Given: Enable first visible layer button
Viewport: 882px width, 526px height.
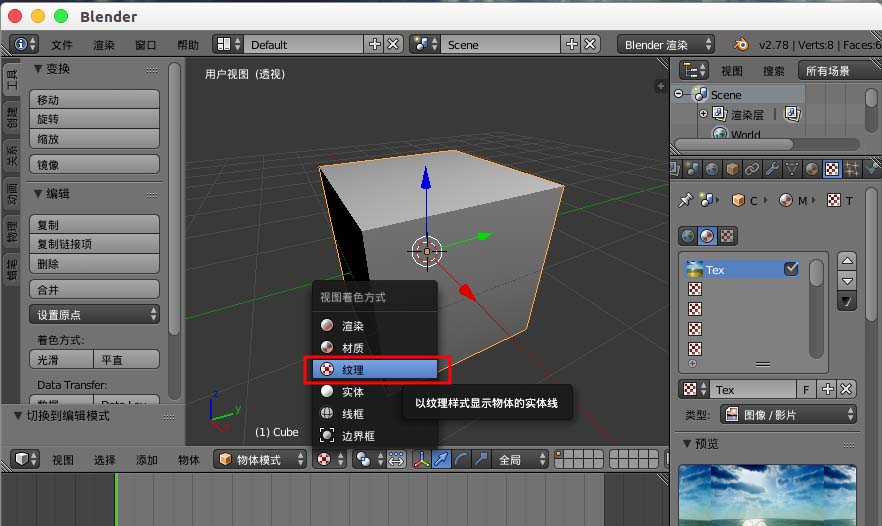Looking at the screenshot, I should point(559,455).
